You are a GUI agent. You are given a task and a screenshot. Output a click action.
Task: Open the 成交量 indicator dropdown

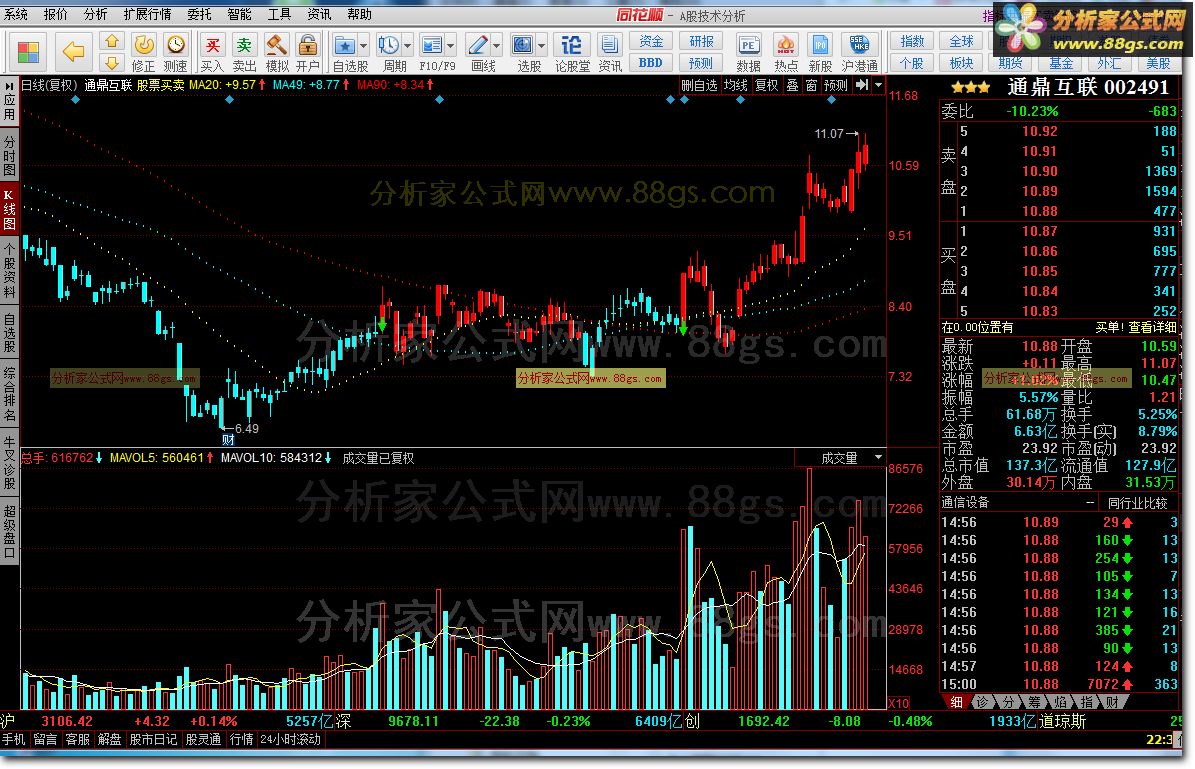(878, 457)
